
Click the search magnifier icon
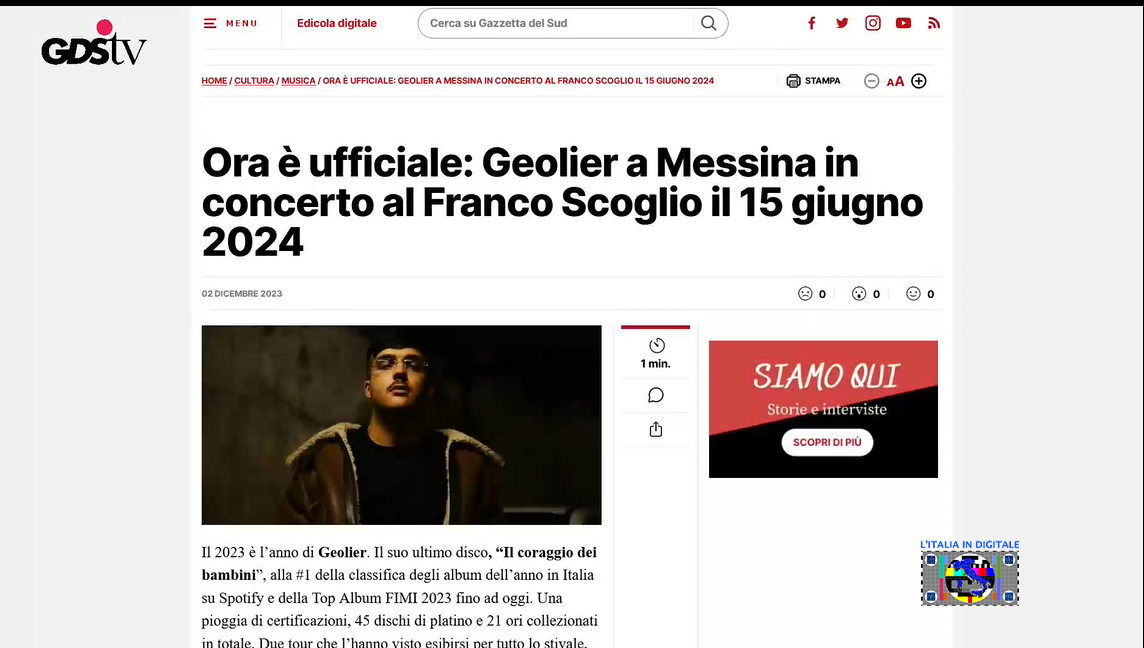click(x=708, y=23)
